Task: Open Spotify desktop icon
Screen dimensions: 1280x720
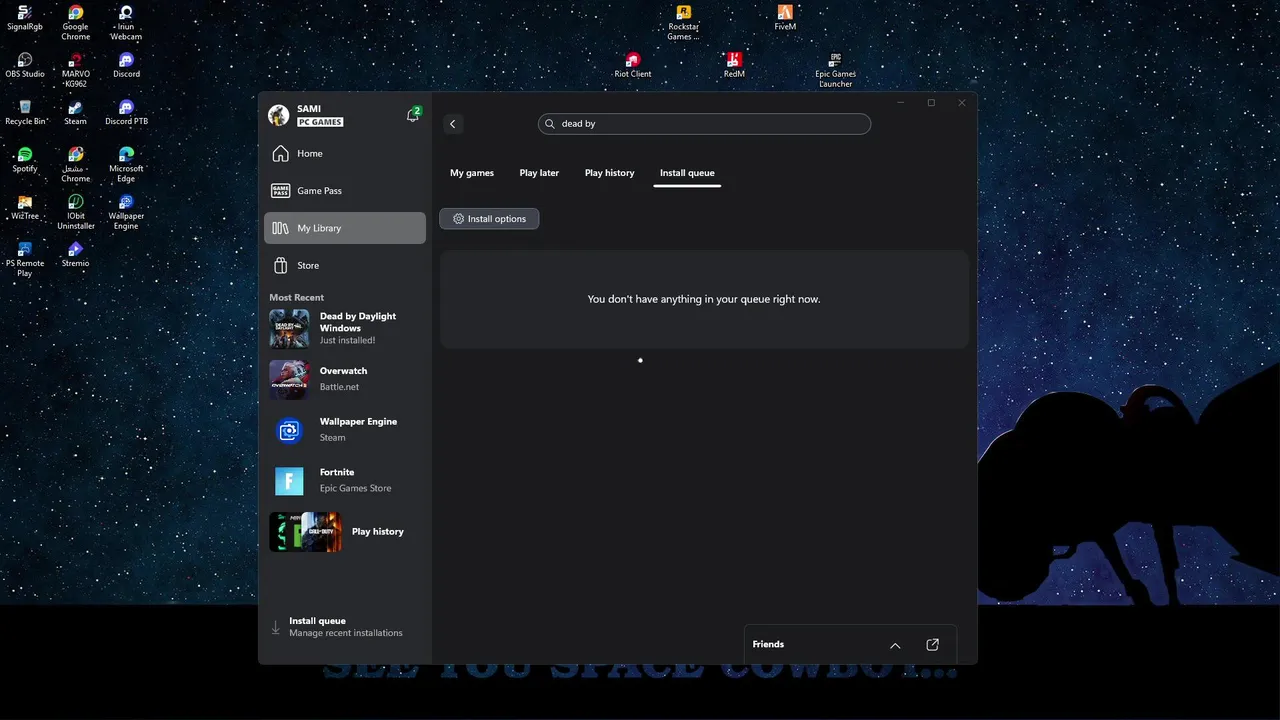Action: point(24,160)
